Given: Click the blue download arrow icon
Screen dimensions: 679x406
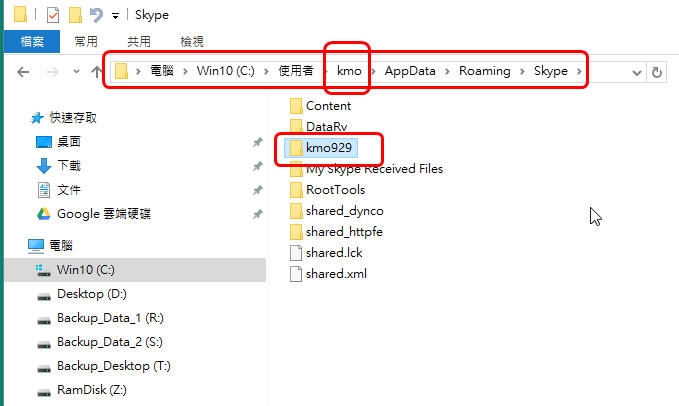Looking at the screenshot, I should [x=44, y=166].
